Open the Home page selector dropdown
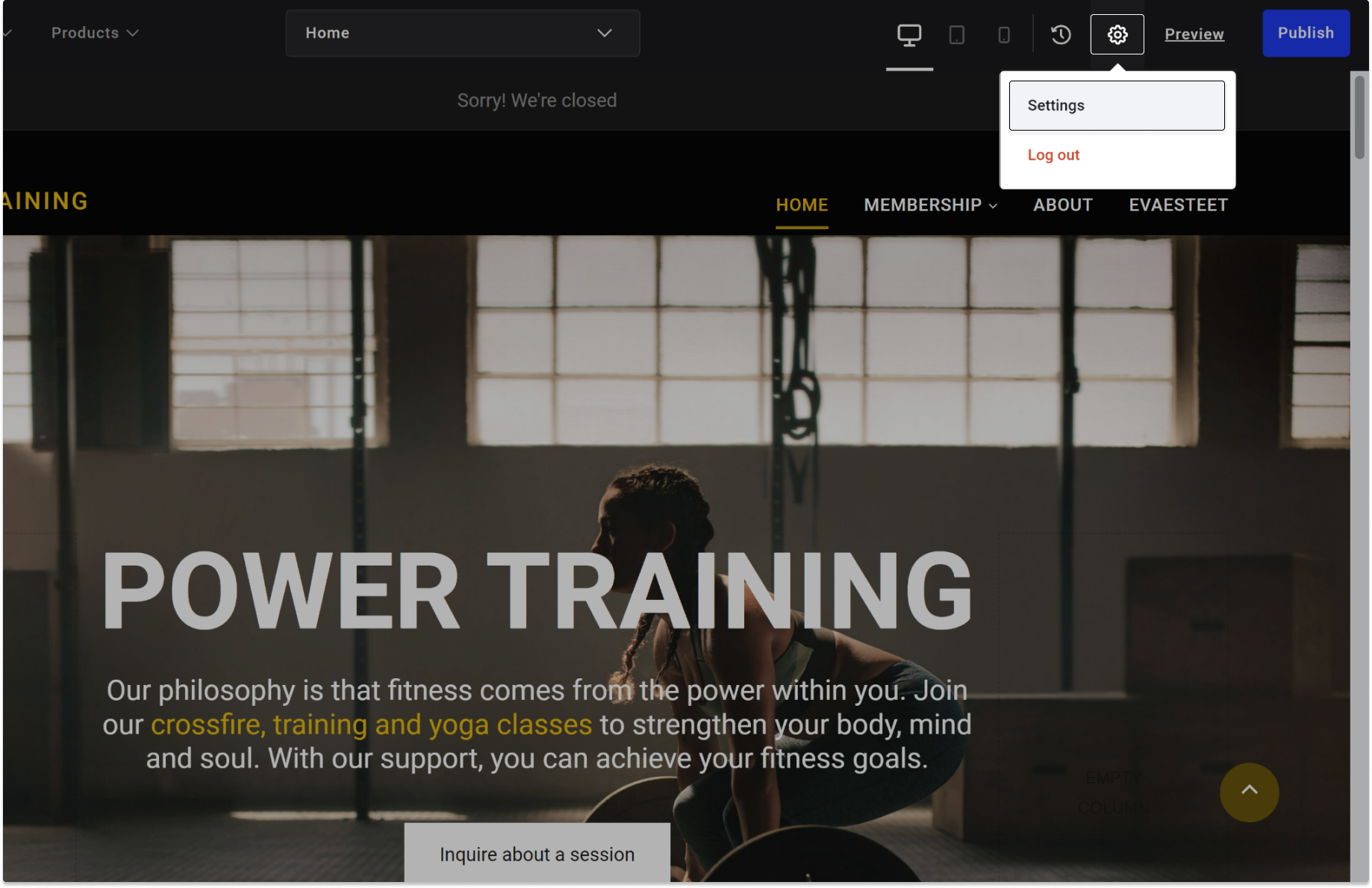Viewport: 1372px width, 888px height. pyautogui.click(x=462, y=33)
